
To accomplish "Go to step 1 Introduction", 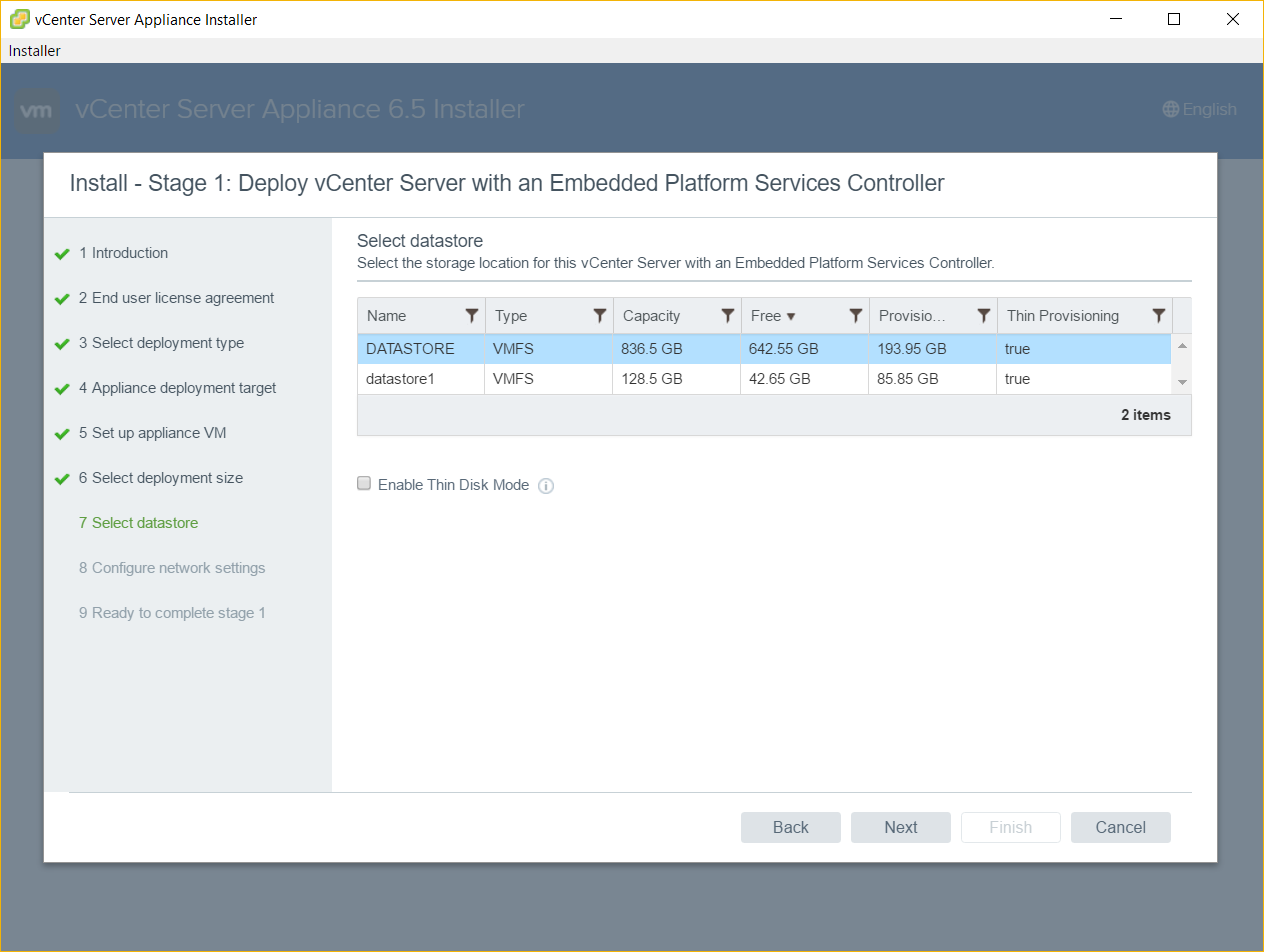I will [x=123, y=253].
